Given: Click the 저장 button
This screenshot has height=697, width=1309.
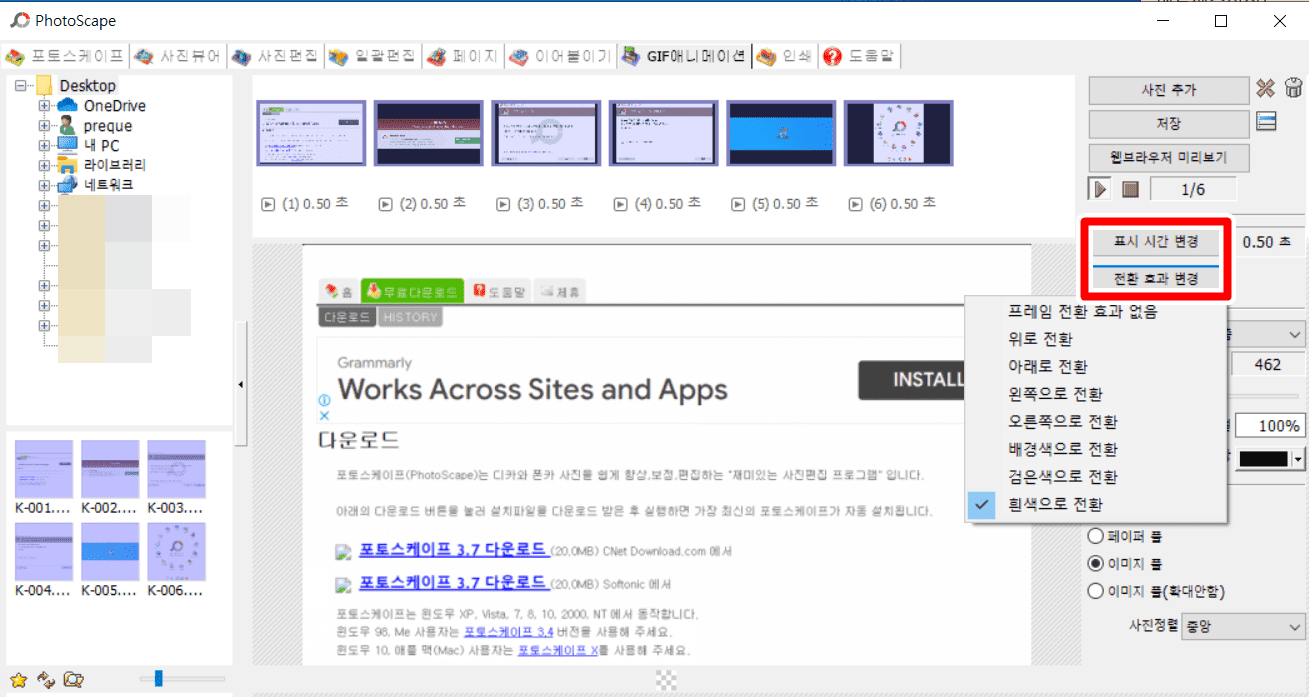Looking at the screenshot, I should (x=1169, y=124).
